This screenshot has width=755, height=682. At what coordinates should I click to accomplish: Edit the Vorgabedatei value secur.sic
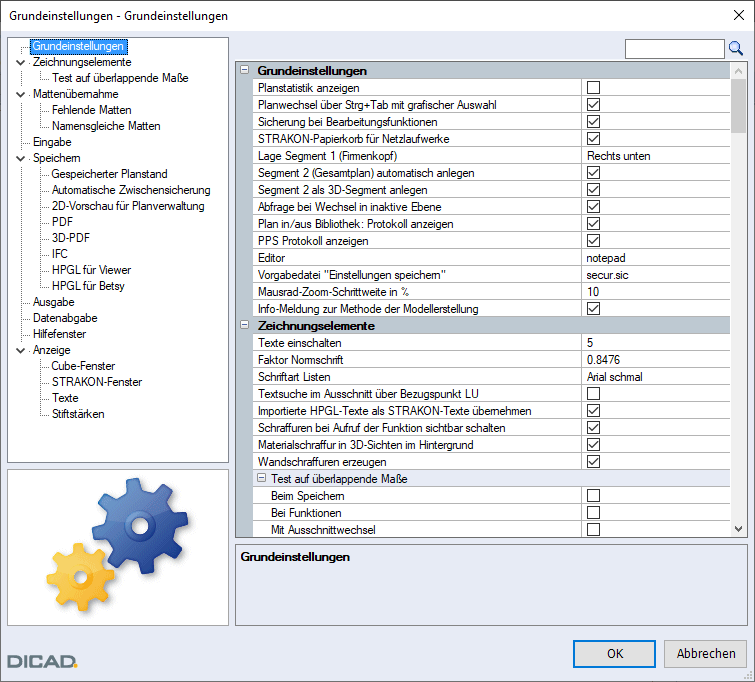tap(655, 275)
